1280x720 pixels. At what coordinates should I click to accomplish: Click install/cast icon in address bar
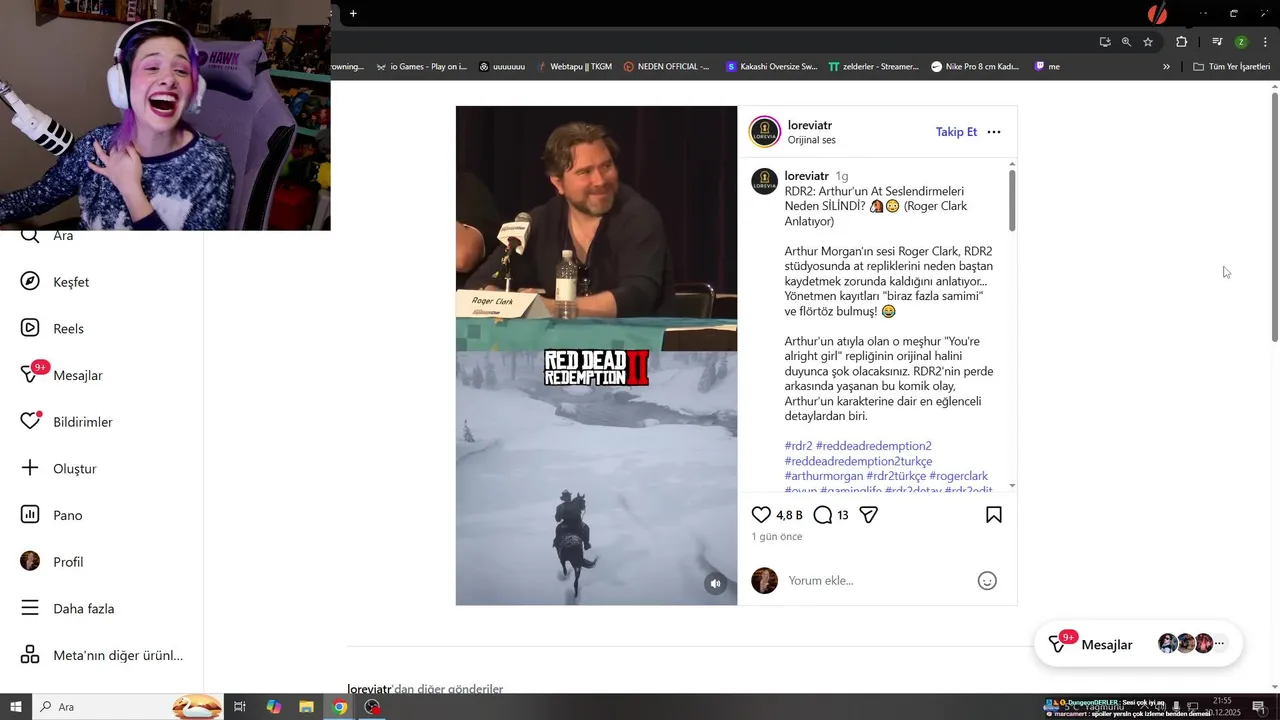(1104, 42)
